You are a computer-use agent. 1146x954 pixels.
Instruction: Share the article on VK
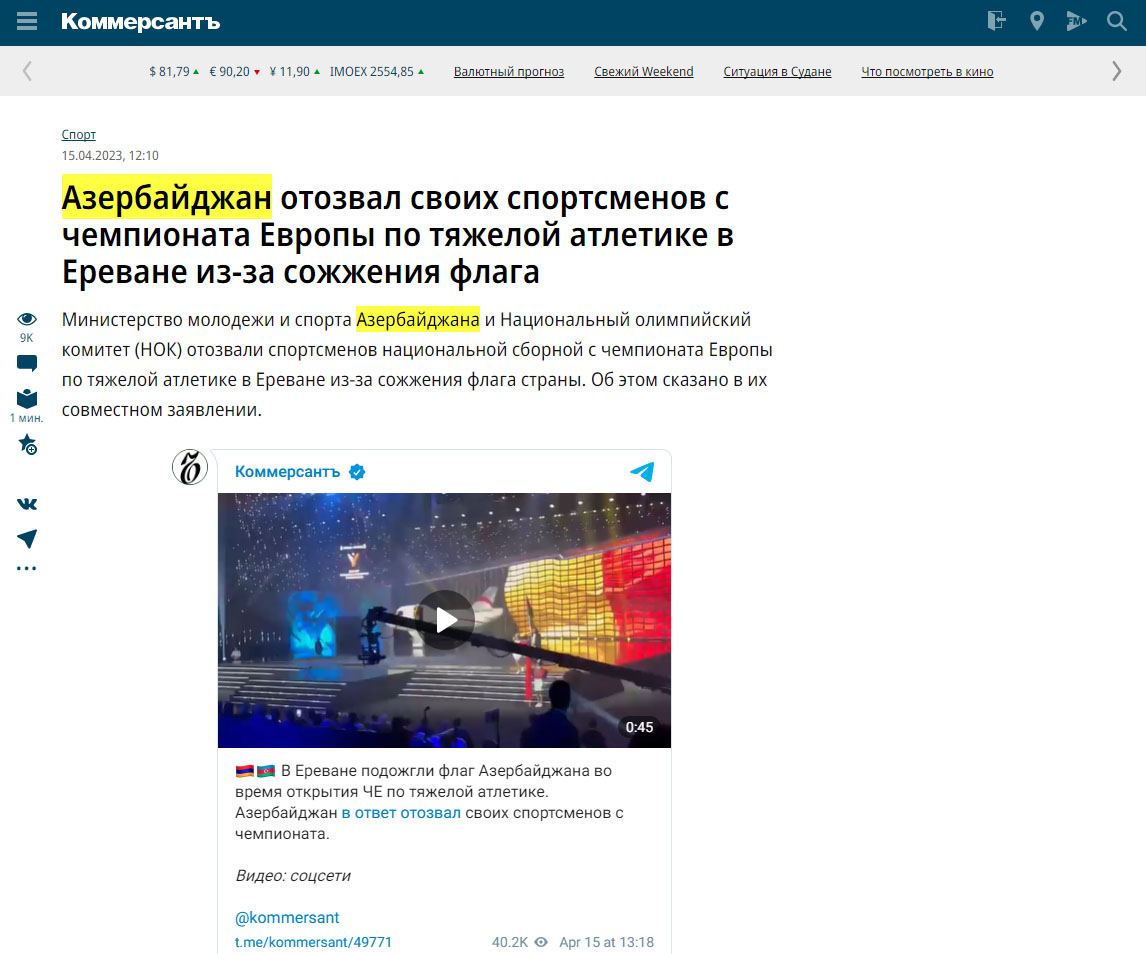click(27, 504)
